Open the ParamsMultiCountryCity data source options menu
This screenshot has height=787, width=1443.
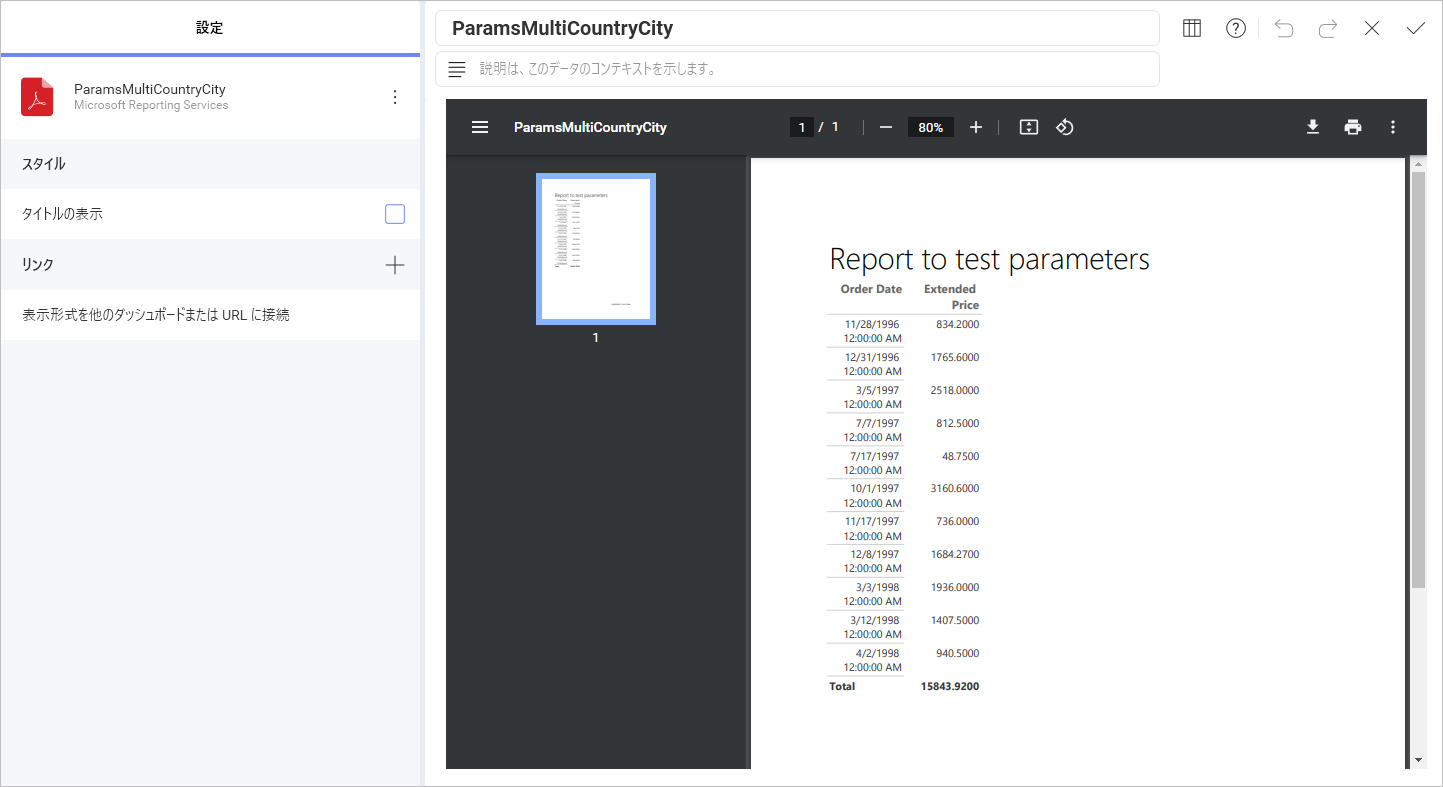tap(395, 97)
